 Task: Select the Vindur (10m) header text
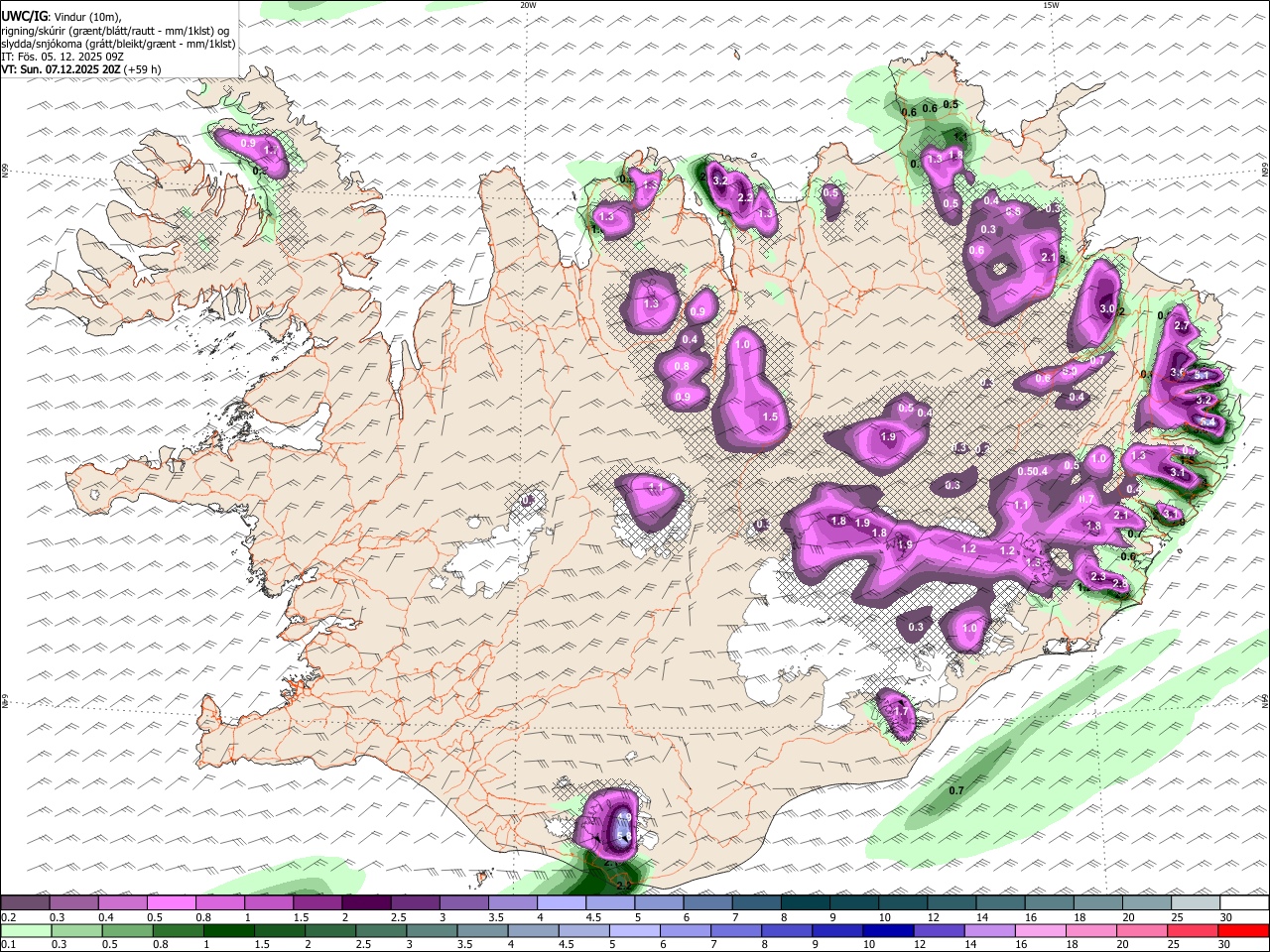click(86, 17)
